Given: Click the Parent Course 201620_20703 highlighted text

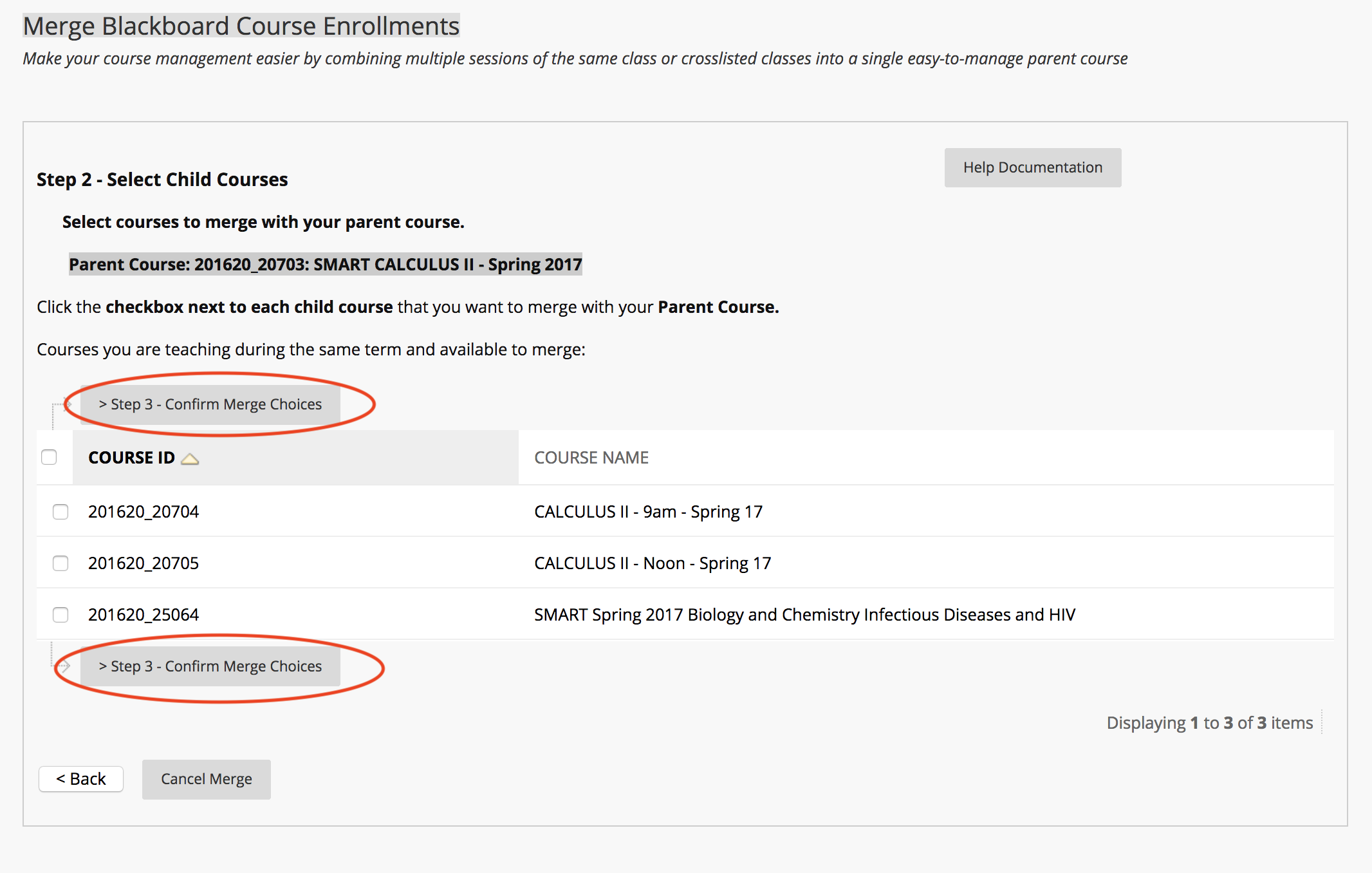Looking at the screenshot, I should point(326,265).
